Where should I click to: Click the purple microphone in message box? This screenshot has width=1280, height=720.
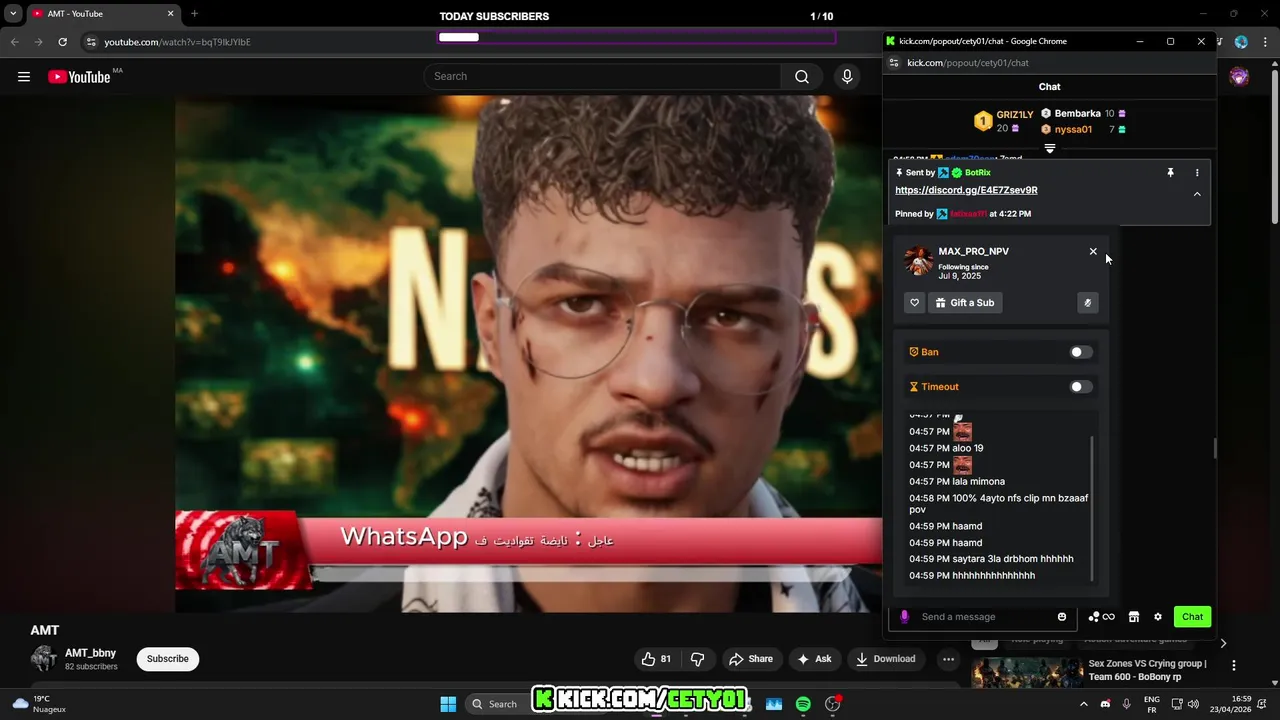[904, 617]
